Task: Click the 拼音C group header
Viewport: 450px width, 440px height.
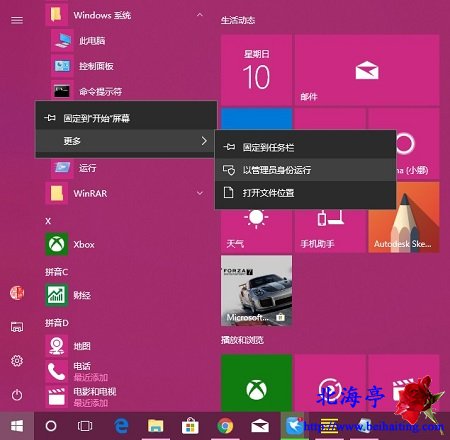Action: coord(56,272)
